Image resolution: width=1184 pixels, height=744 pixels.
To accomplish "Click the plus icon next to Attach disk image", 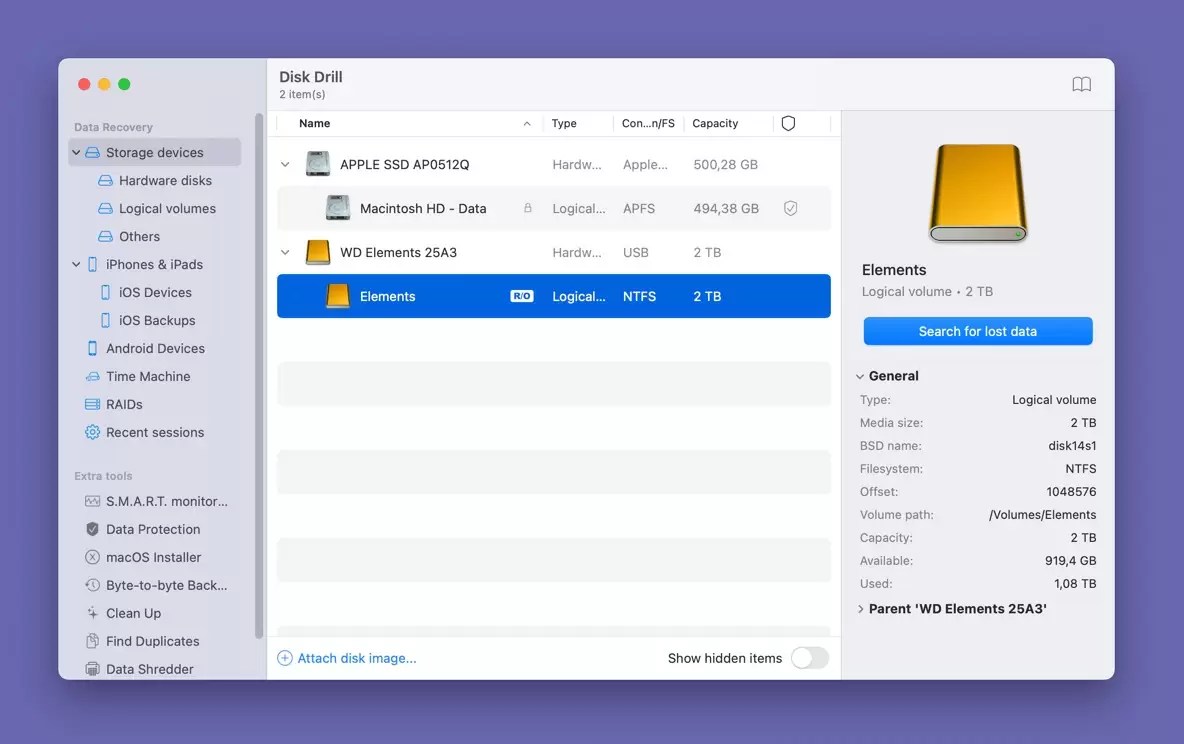I will pyautogui.click(x=285, y=658).
